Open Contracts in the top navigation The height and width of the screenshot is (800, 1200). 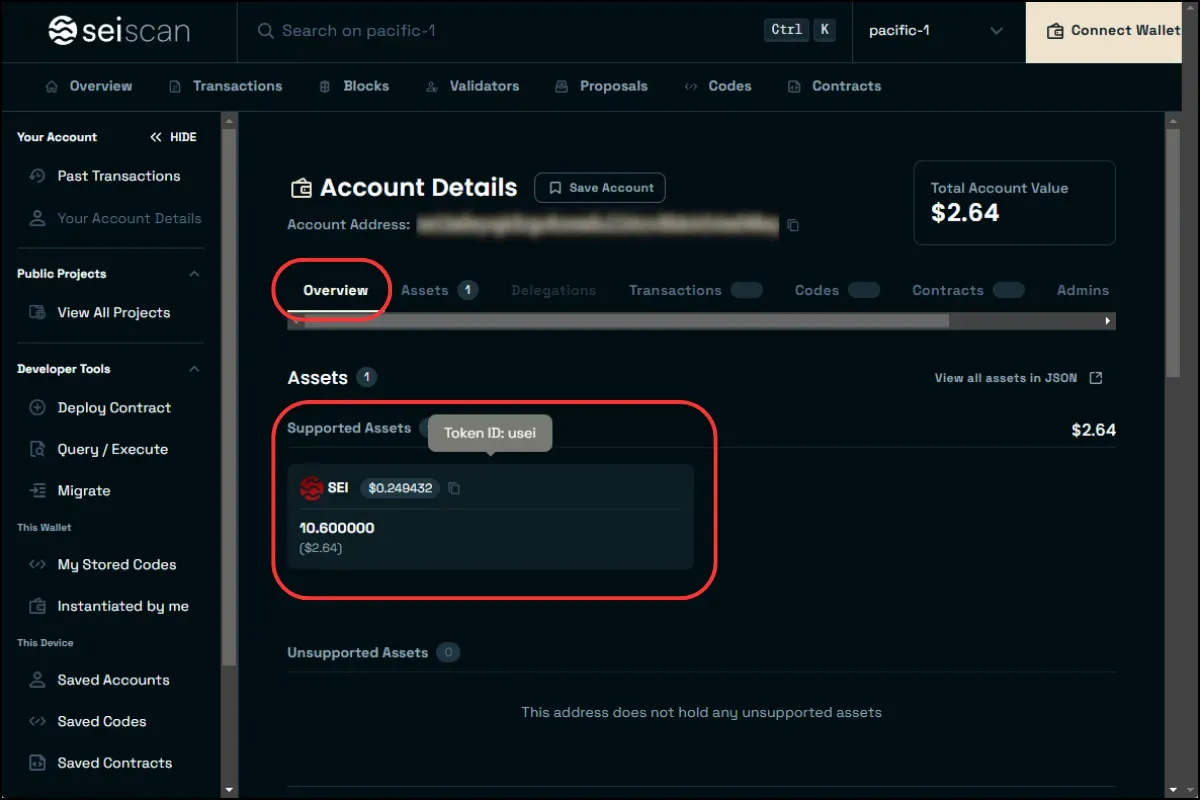(834, 86)
